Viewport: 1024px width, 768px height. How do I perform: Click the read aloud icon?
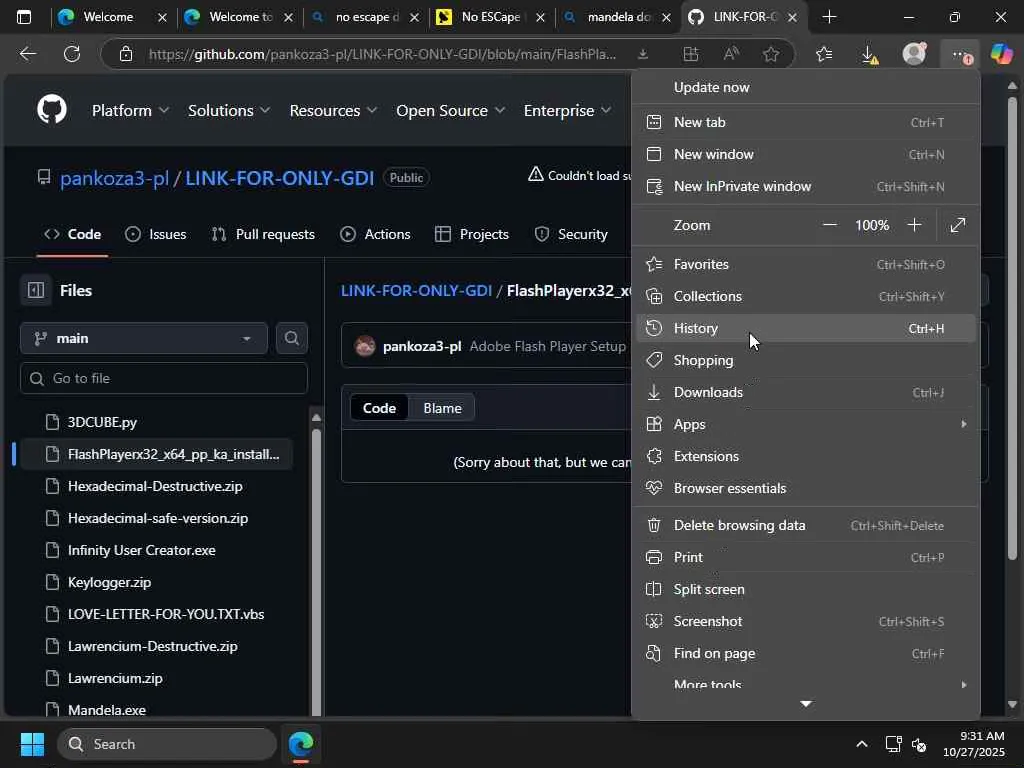coord(731,54)
